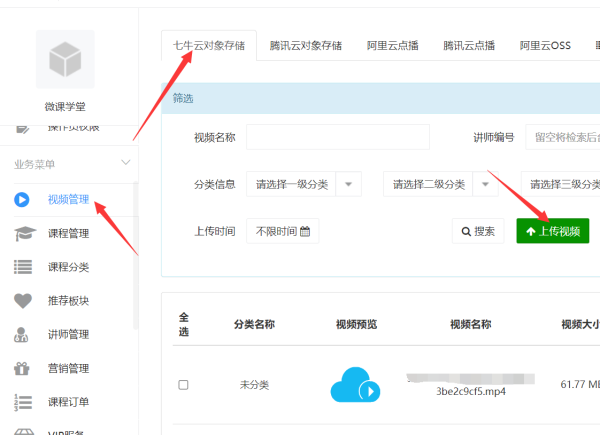Click the 筛选 panel heading
This screenshot has width=600, height=435.
pyautogui.click(x=183, y=98)
